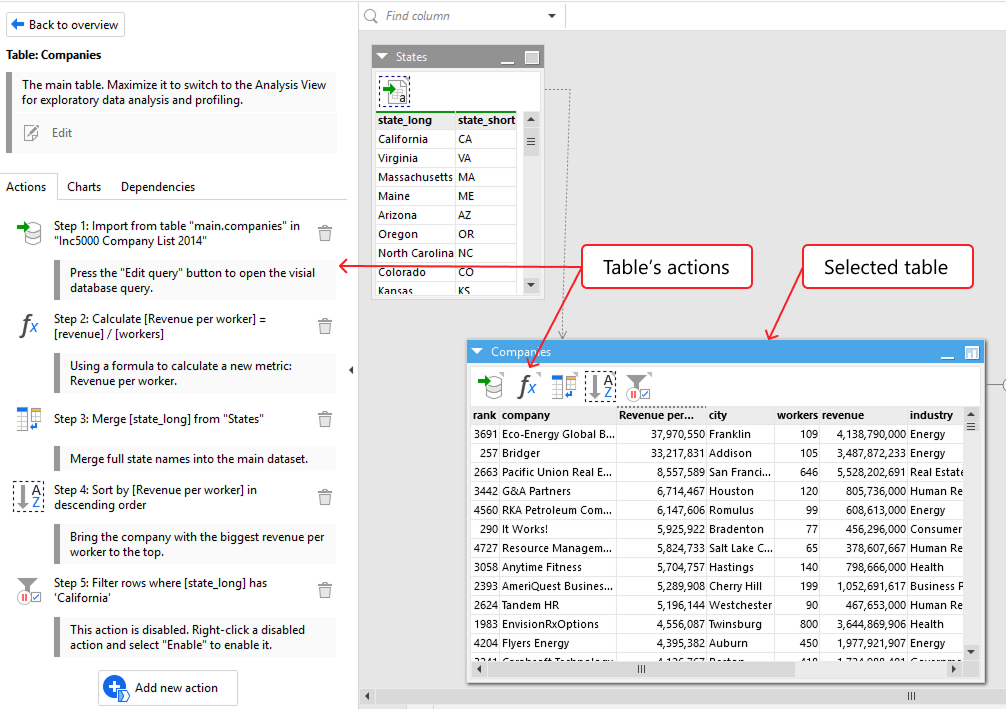Delete Step 5 filter action with trash icon
This screenshot has width=1006, height=709.
325,590
